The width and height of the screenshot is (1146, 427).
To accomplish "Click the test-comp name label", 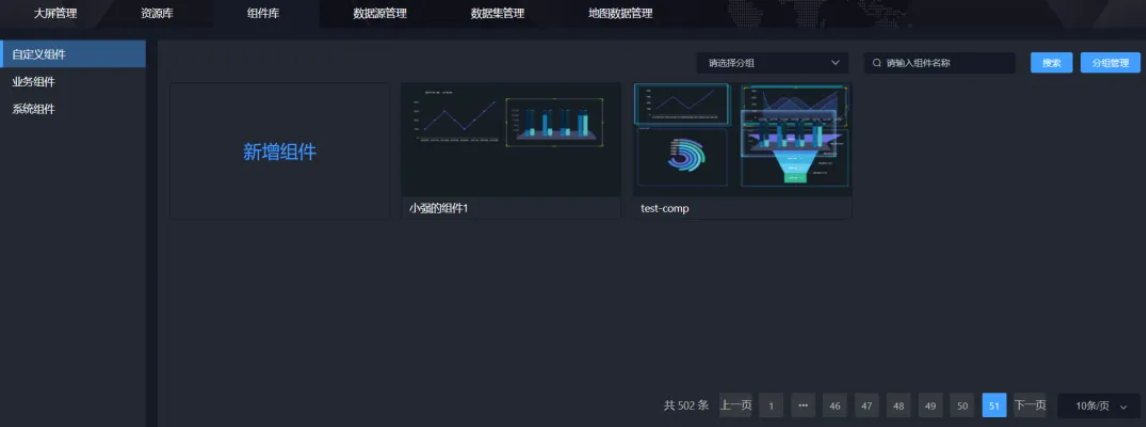I will [x=664, y=208].
